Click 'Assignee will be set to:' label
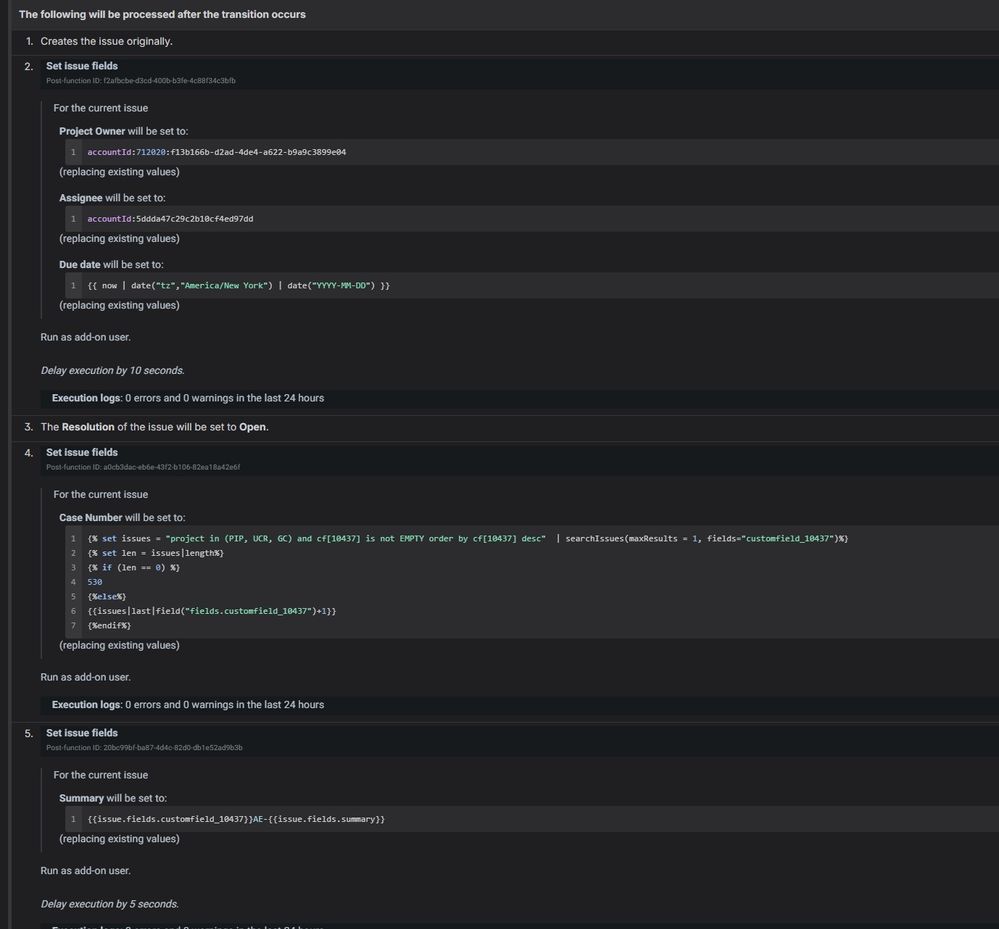Image resolution: width=999 pixels, height=929 pixels. (112, 198)
